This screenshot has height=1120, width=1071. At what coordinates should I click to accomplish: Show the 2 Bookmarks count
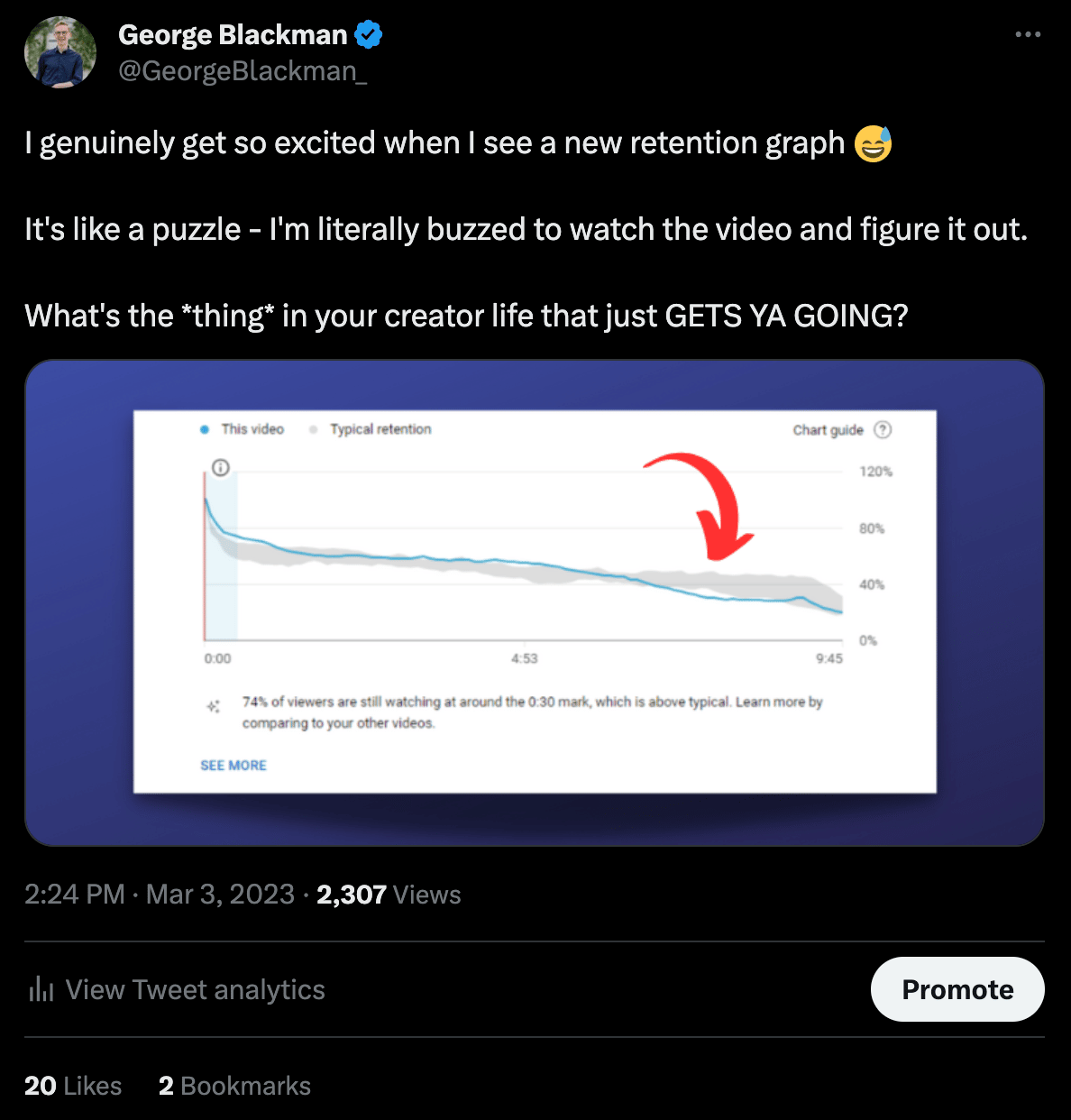pos(234,1086)
